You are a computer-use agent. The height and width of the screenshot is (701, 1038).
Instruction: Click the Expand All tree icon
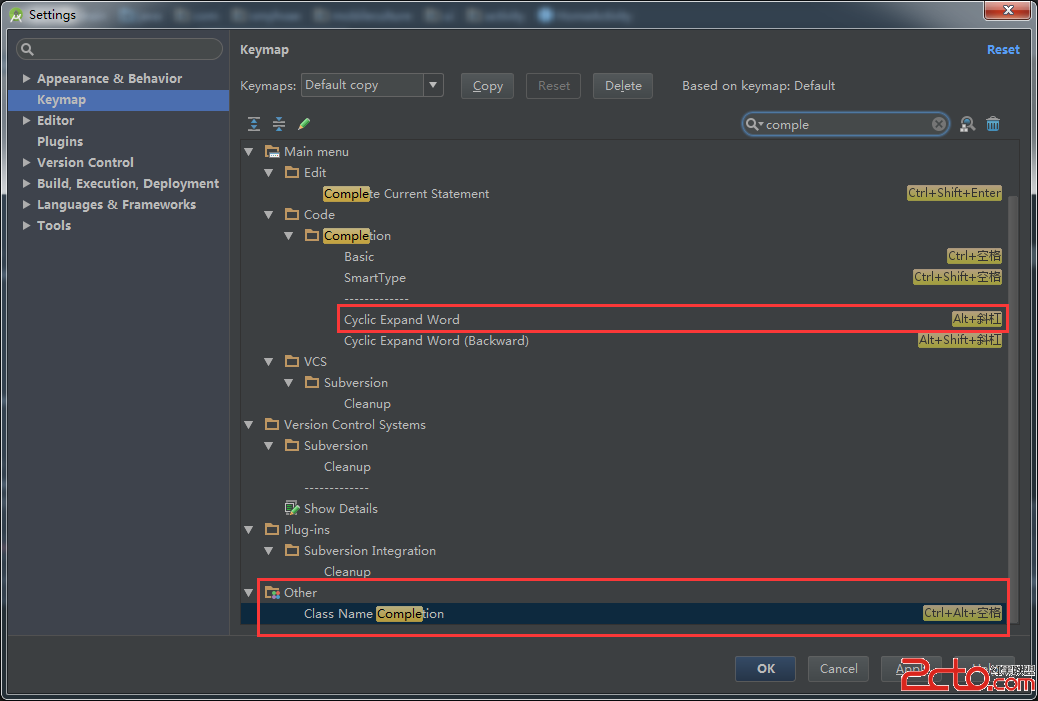(254, 124)
